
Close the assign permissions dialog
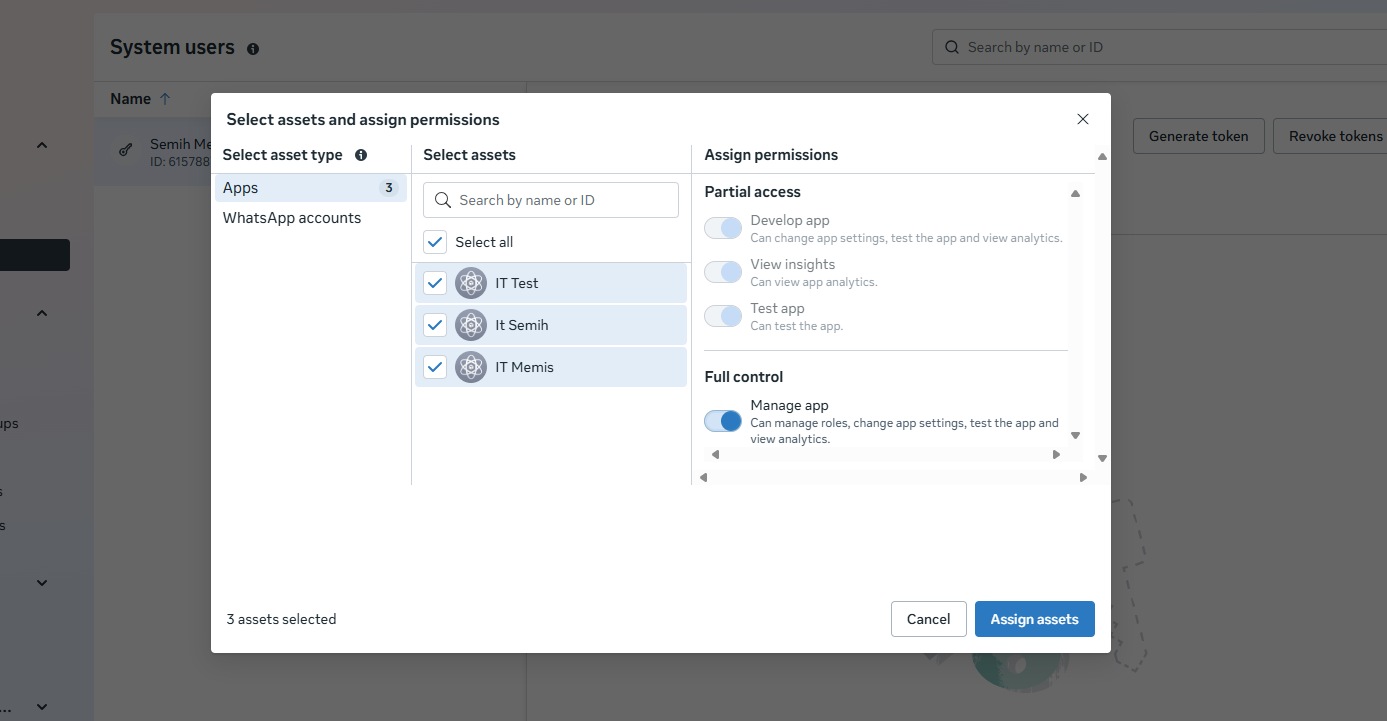click(x=1082, y=119)
